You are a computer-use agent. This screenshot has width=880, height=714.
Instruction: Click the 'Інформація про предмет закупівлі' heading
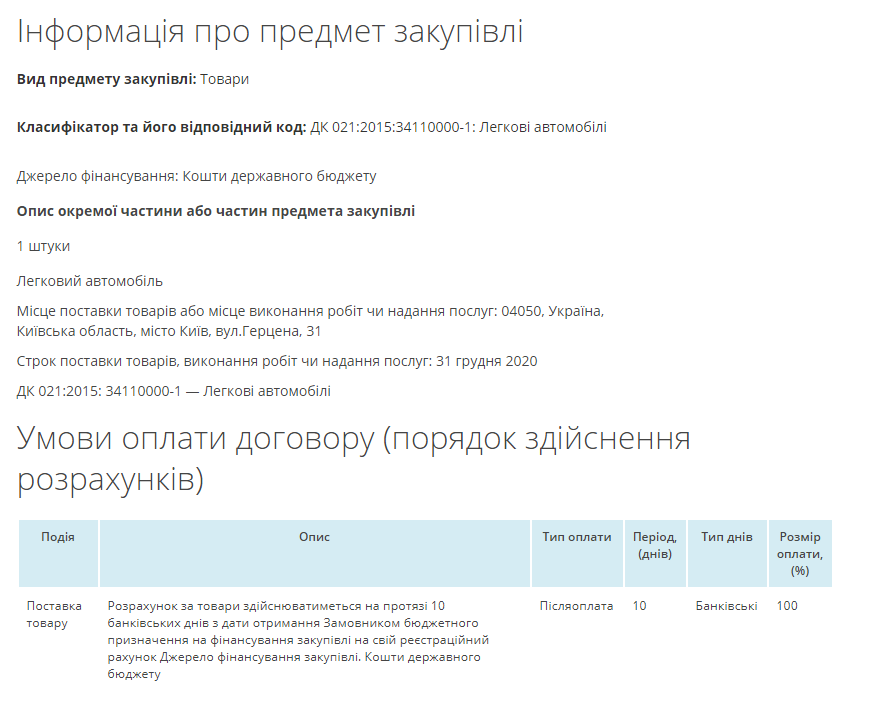(x=270, y=32)
